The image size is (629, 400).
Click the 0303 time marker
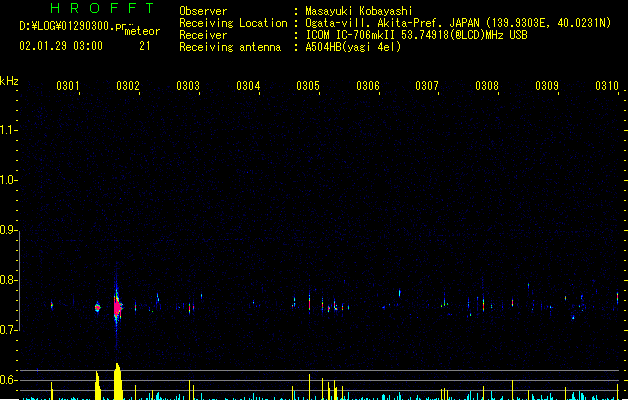point(188,86)
